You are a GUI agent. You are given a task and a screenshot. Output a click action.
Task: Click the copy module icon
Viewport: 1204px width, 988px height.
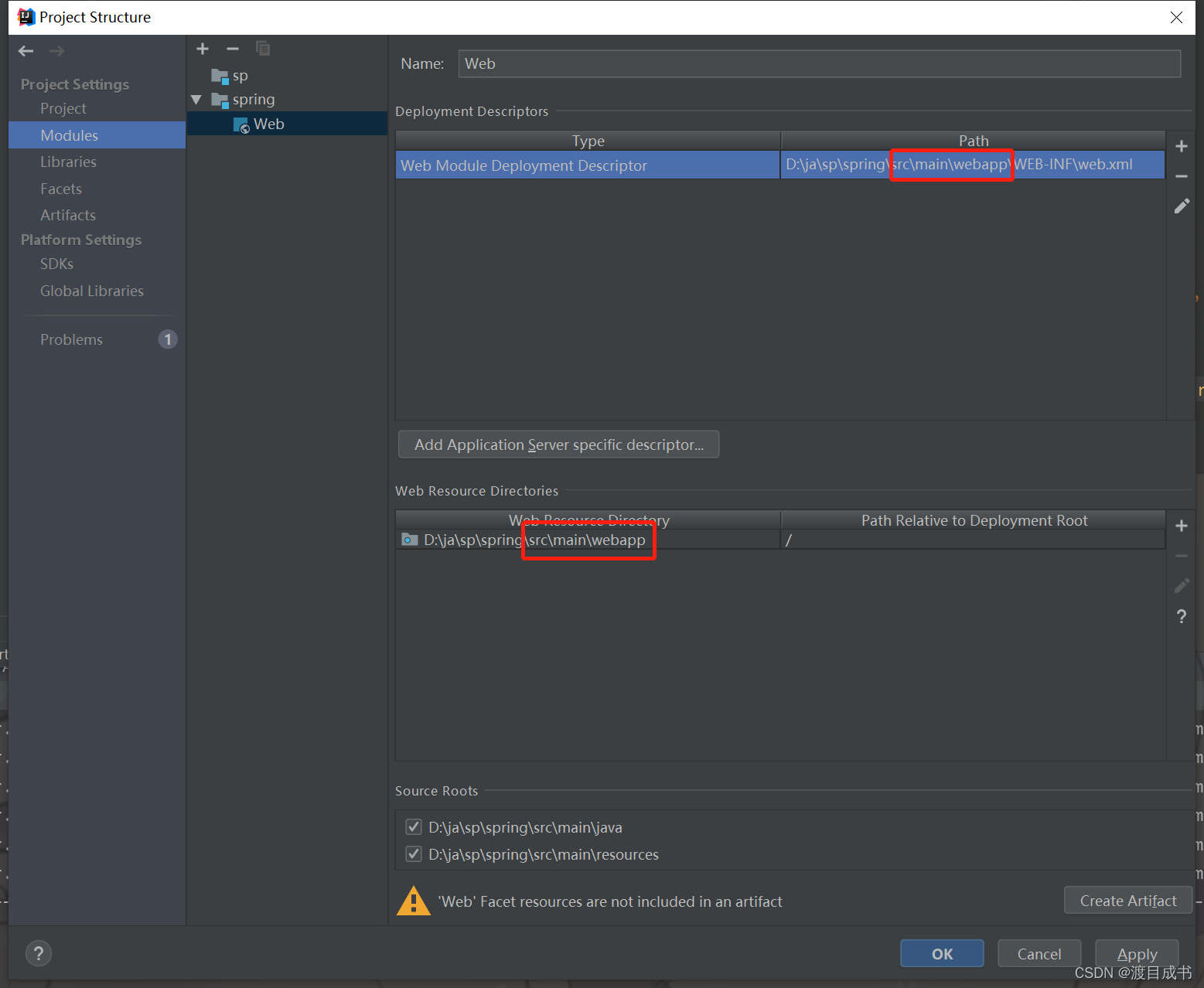tap(263, 49)
